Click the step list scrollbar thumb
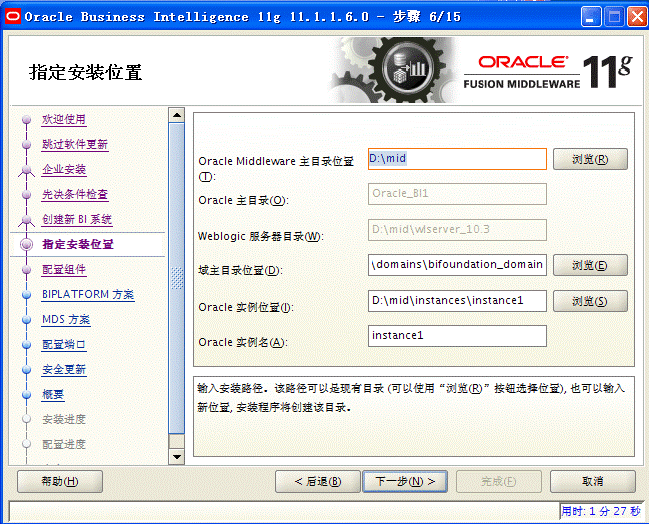 [x=177, y=278]
